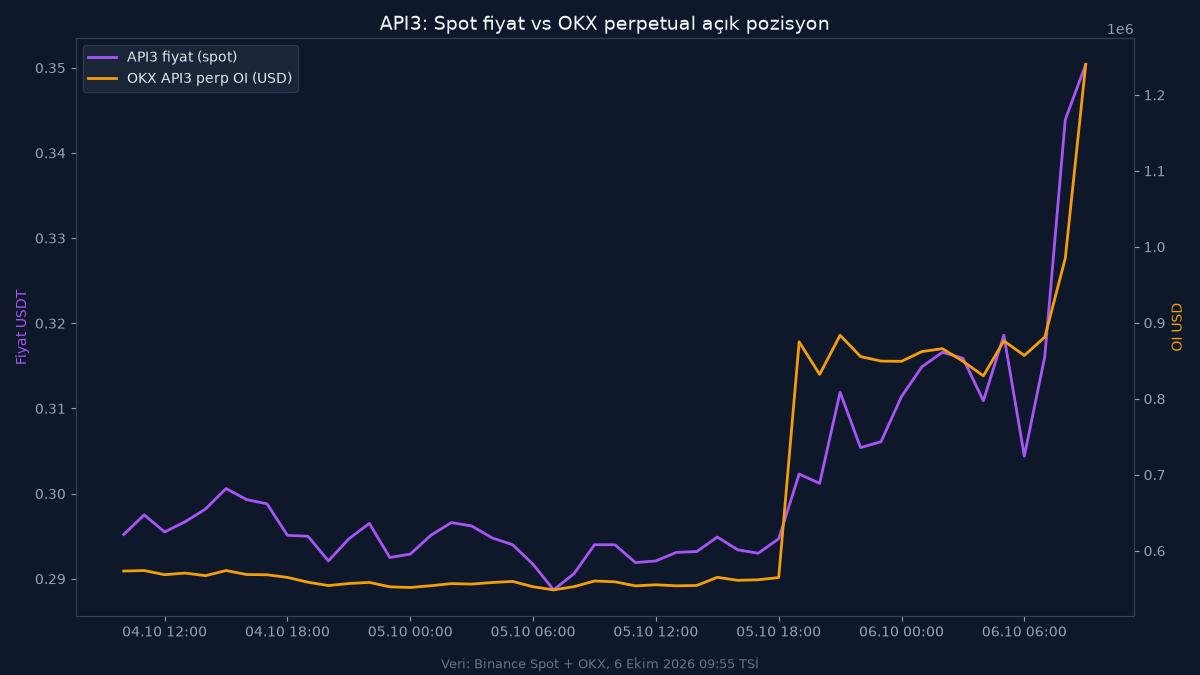The height and width of the screenshot is (675, 1200).
Task: Click the time label '06.10 06:00'
Action: [x=1025, y=632]
